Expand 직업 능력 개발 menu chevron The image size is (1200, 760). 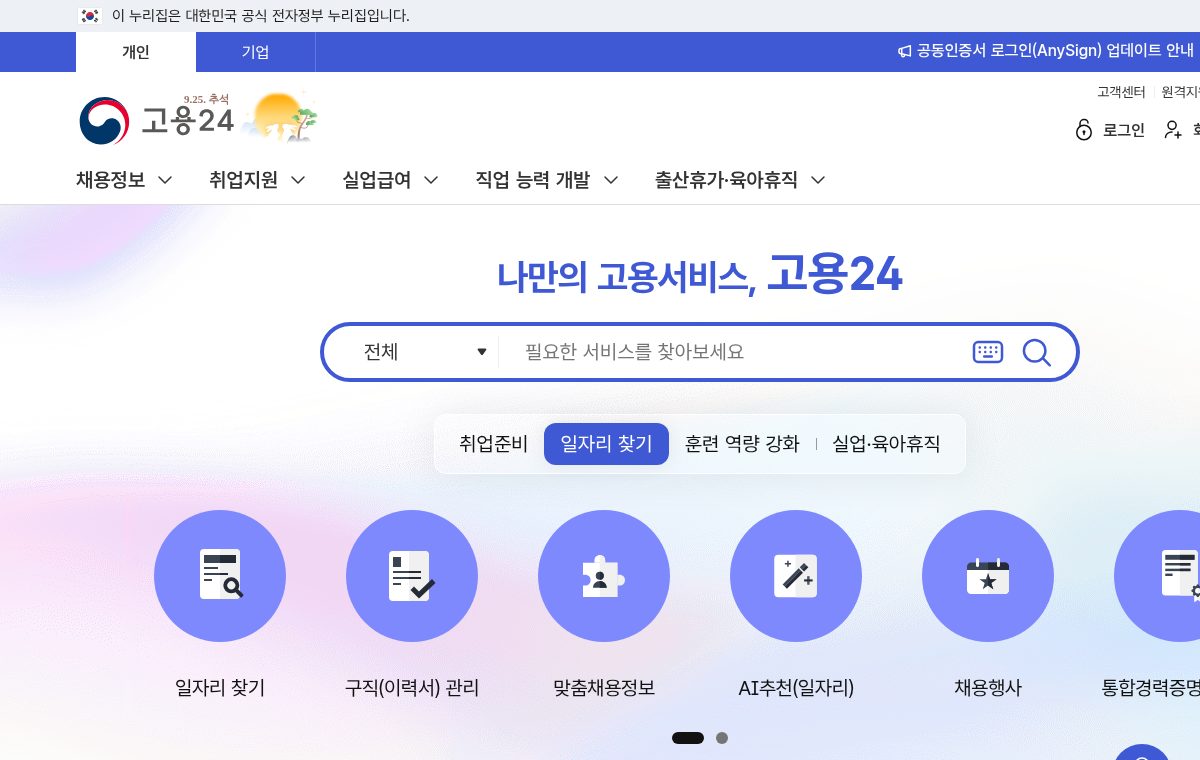611,181
